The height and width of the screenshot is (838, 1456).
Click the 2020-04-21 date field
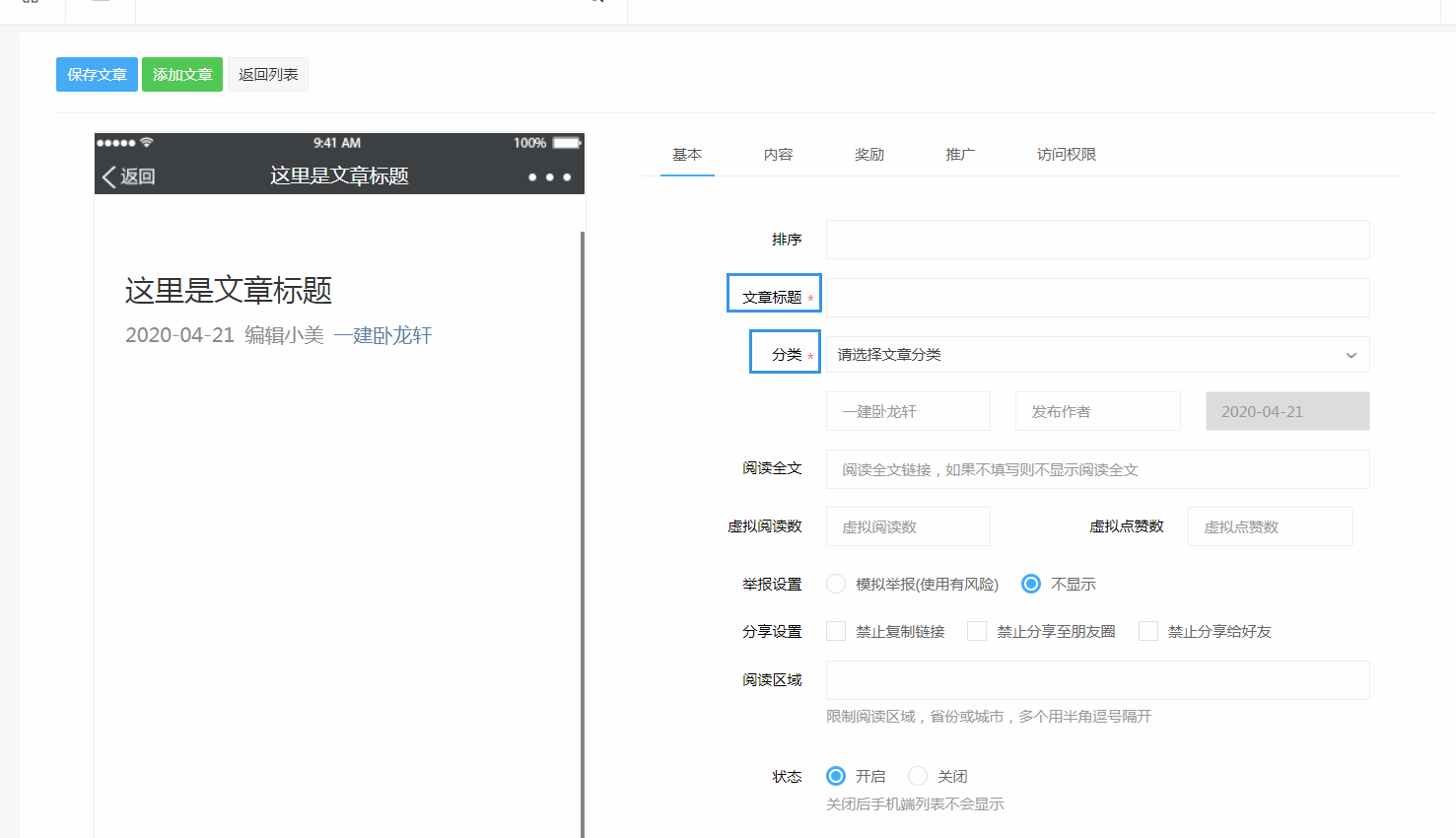pos(1286,412)
